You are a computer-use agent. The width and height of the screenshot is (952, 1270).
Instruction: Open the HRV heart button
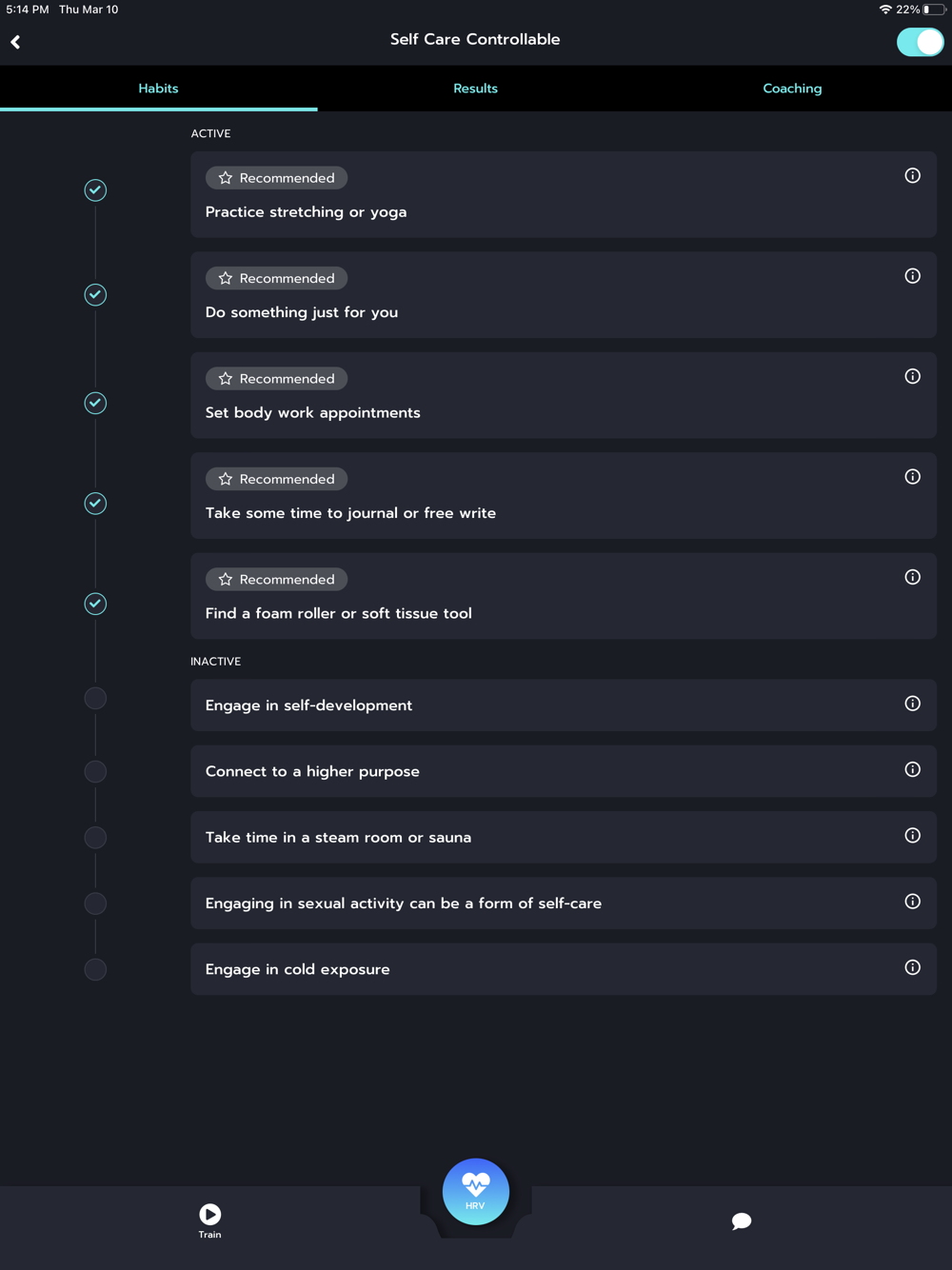[x=475, y=1191]
